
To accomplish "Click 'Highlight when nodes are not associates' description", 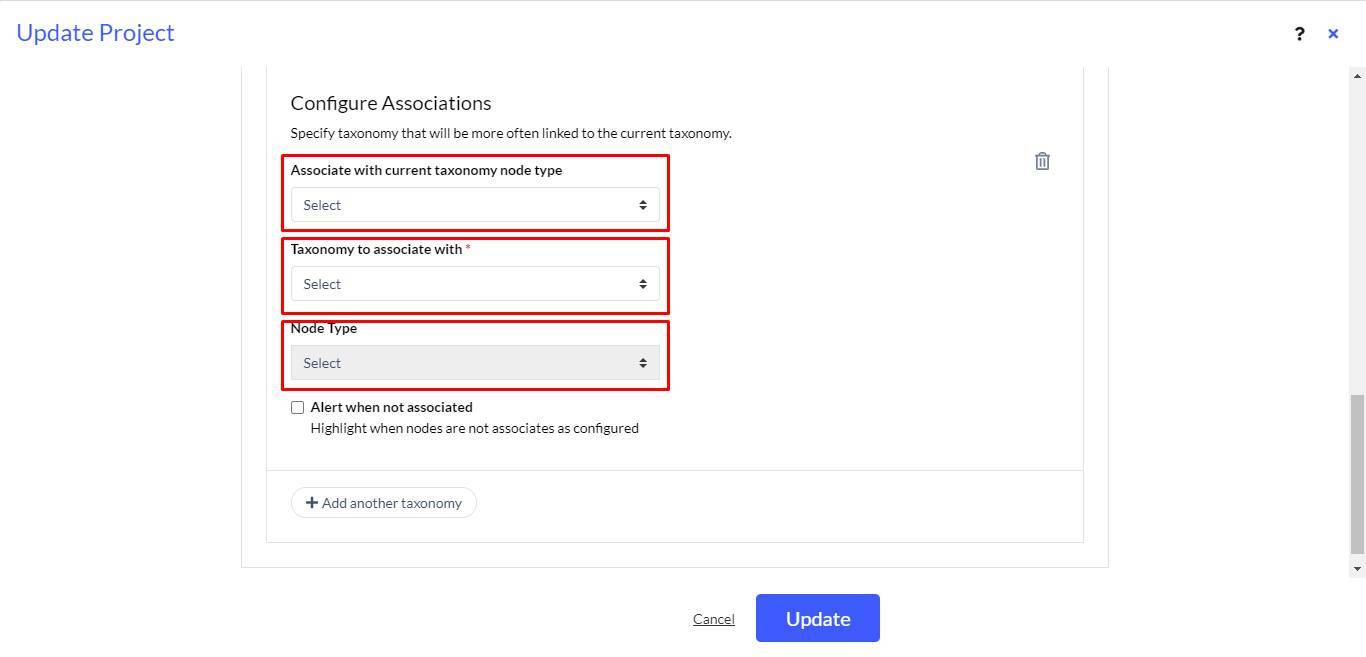I will (475, 428).
